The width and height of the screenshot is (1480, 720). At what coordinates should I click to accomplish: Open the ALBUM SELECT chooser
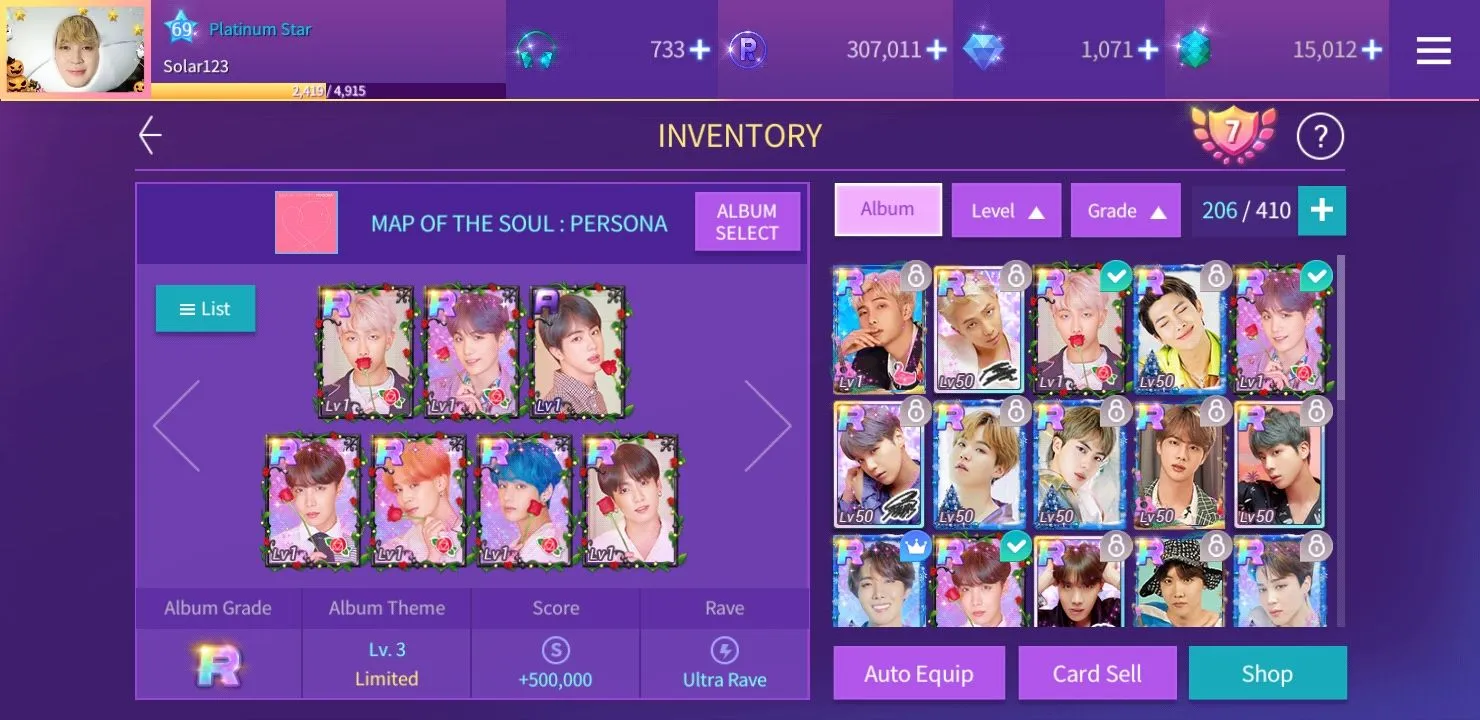[747, 221]
